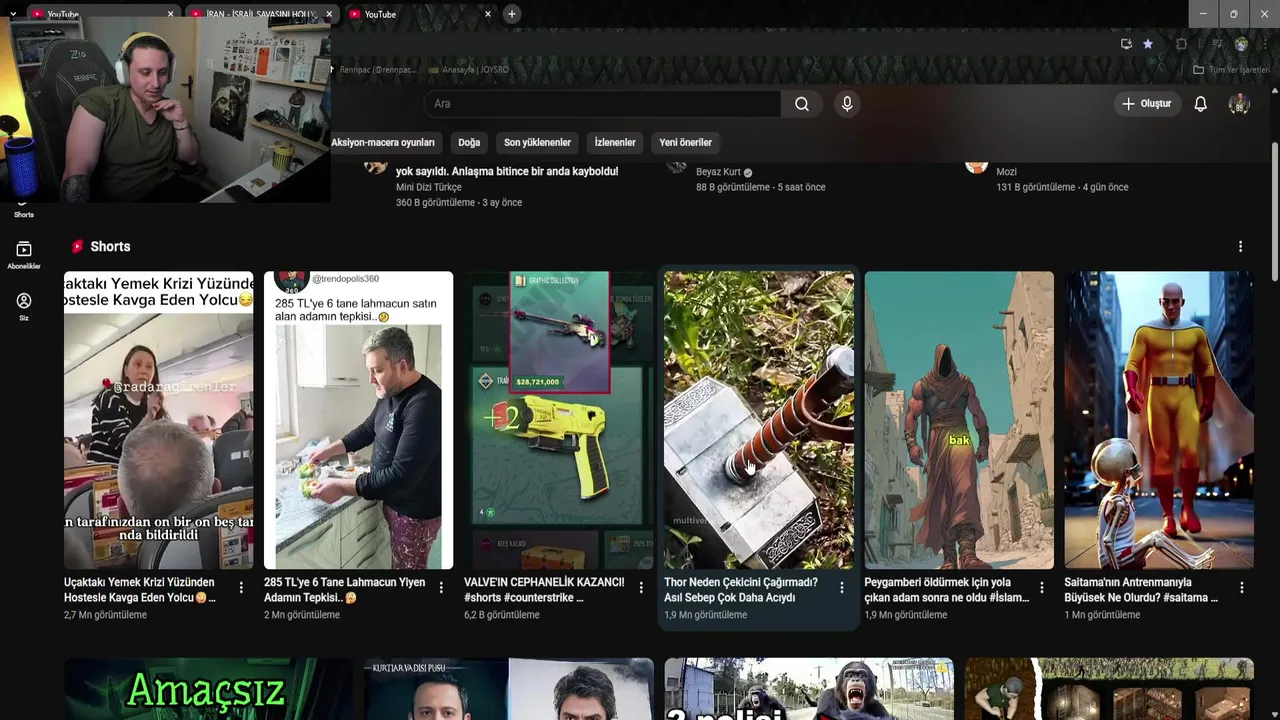Screen dimensions: 1280x720
Task: Open the Mini Dizi Türkçe channel
Action: pos(428,187)
